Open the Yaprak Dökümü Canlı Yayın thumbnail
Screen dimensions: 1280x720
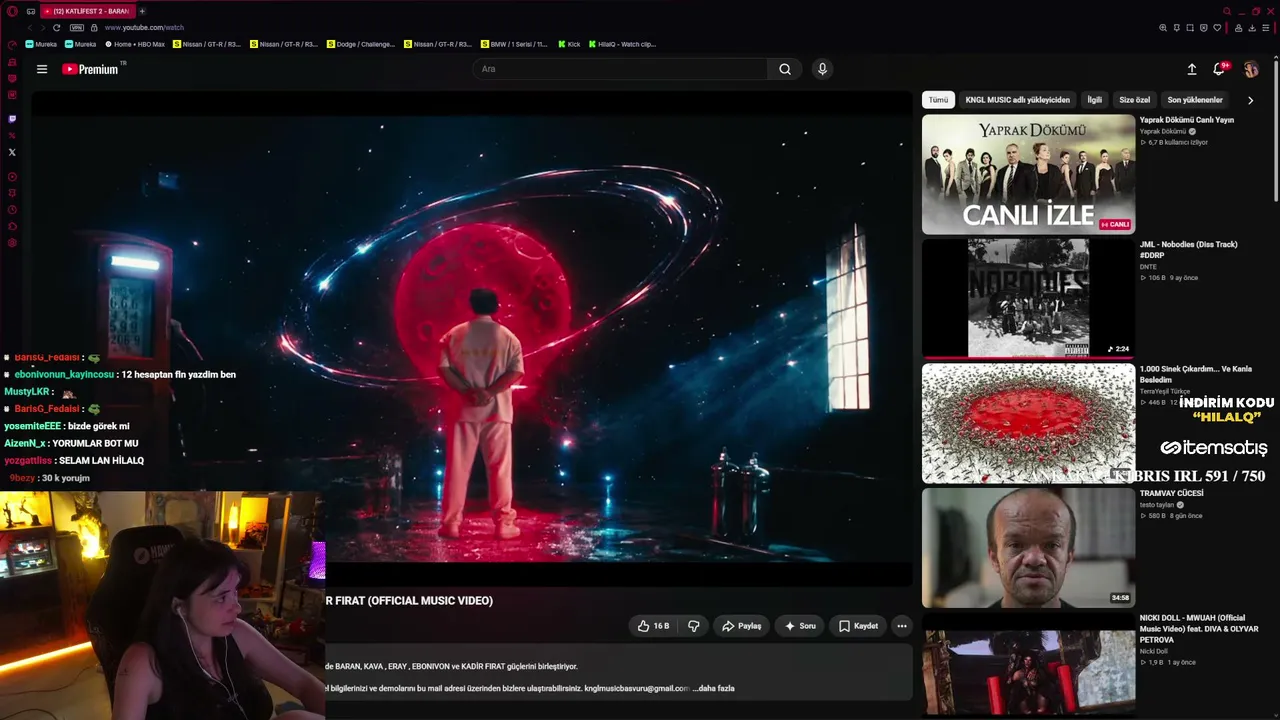pyautogui.click(x=1028, y=174)
